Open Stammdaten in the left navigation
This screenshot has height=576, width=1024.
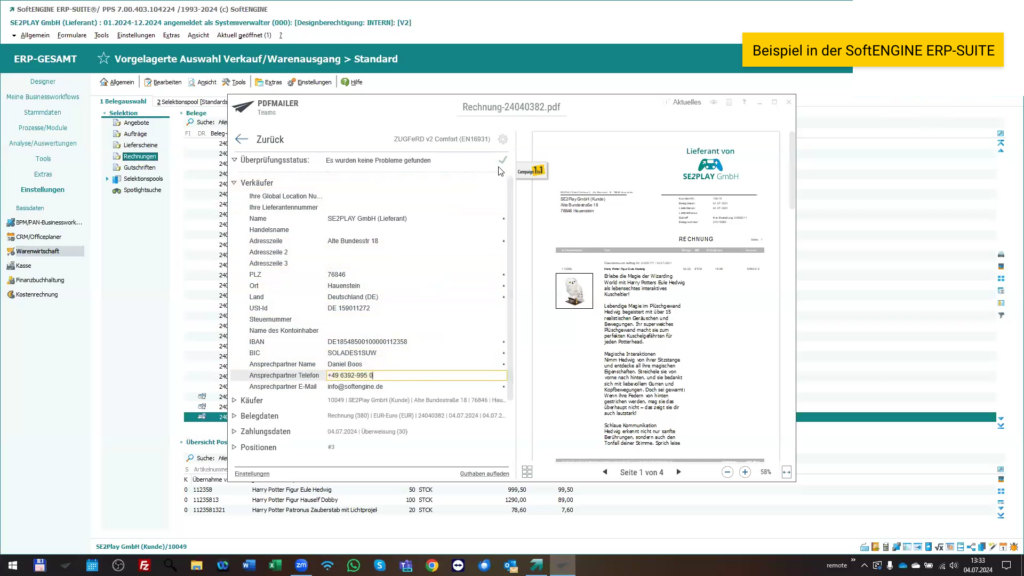click(42, 112)
